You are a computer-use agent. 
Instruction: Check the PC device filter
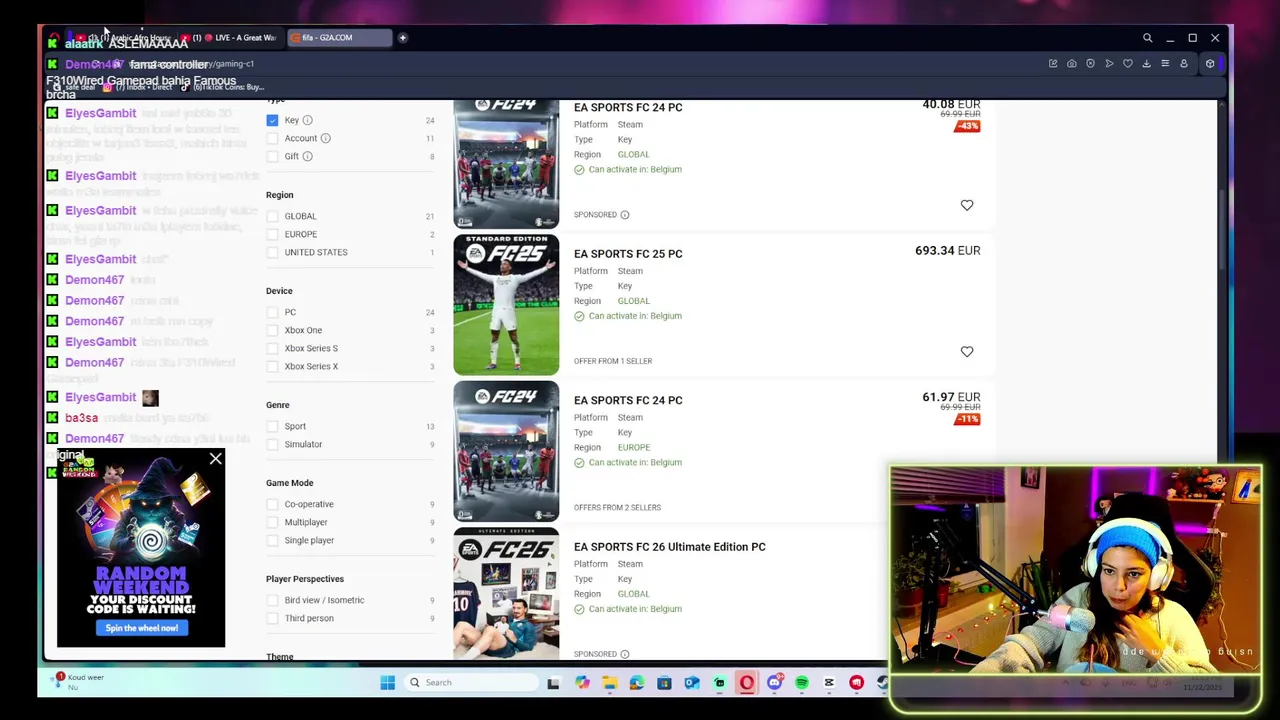pos(272,312)
